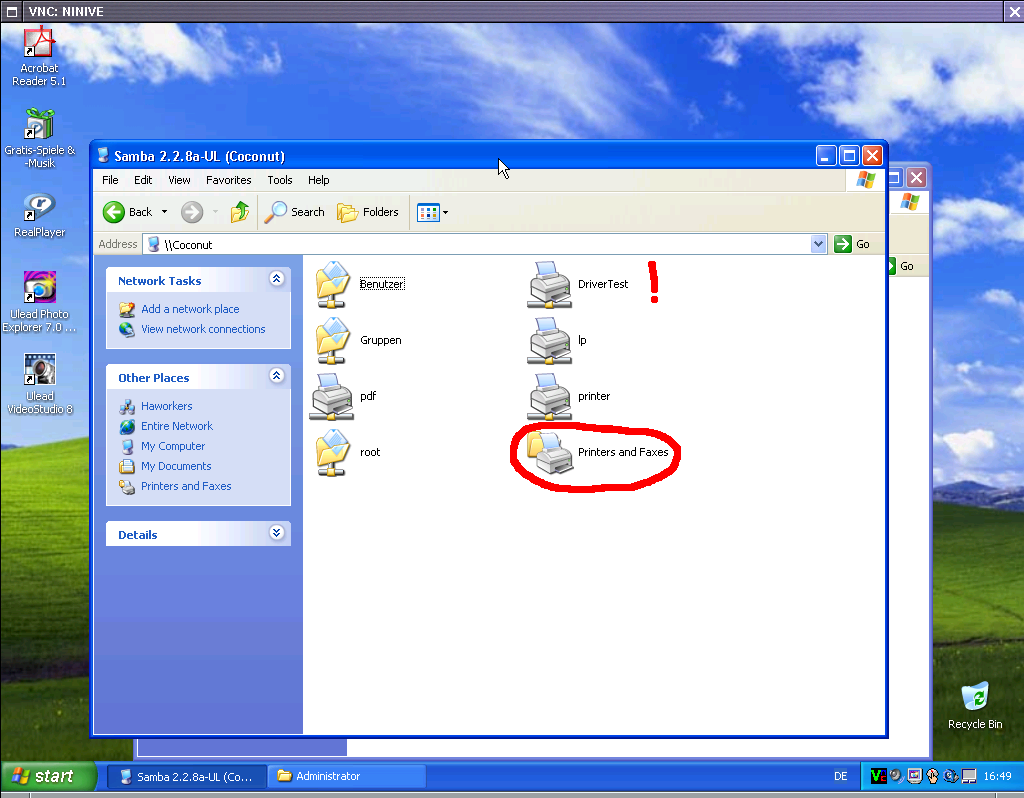Image resolution: width=1024 pixels, height=798 pixels.
Task: Toggle the Folders pane button
Action: tap(368, 212)
